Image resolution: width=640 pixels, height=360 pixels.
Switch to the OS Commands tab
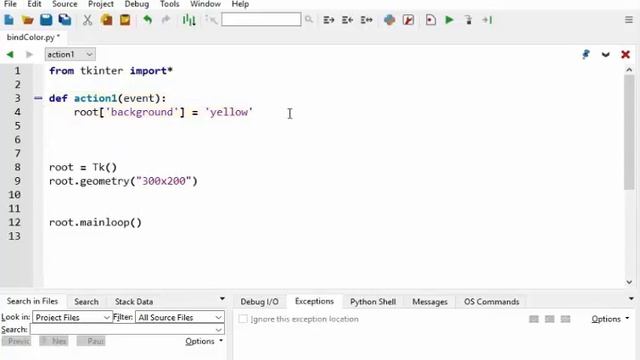[491, 302]
